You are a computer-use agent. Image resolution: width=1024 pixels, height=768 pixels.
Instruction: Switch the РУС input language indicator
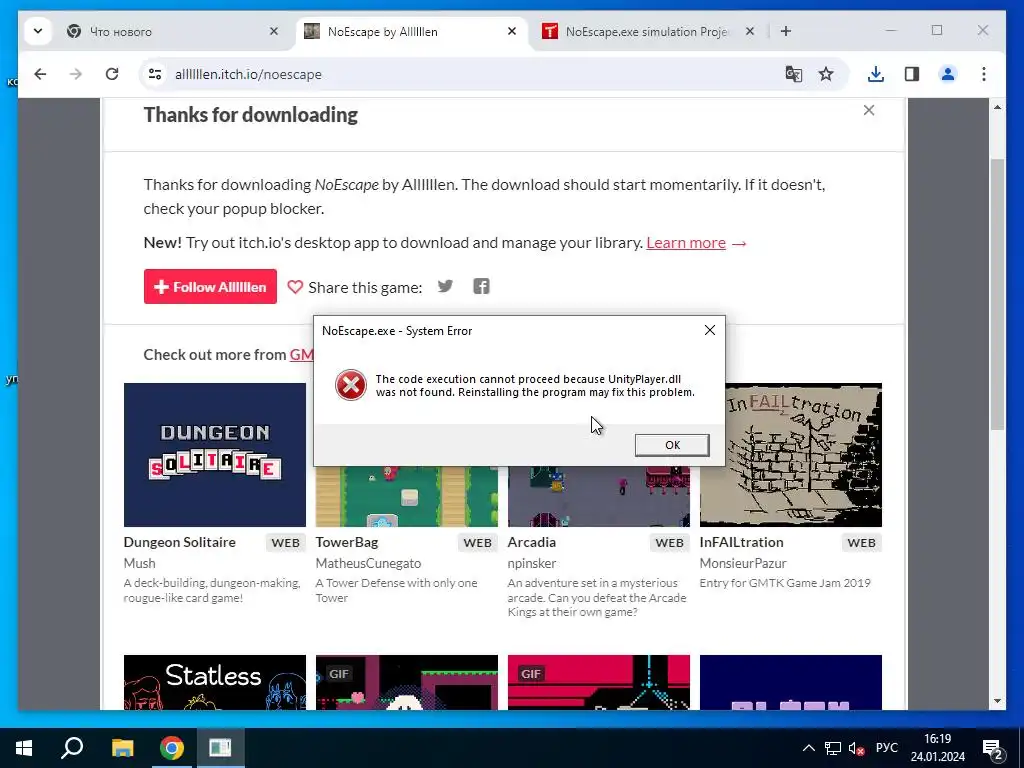pos(886,748)
